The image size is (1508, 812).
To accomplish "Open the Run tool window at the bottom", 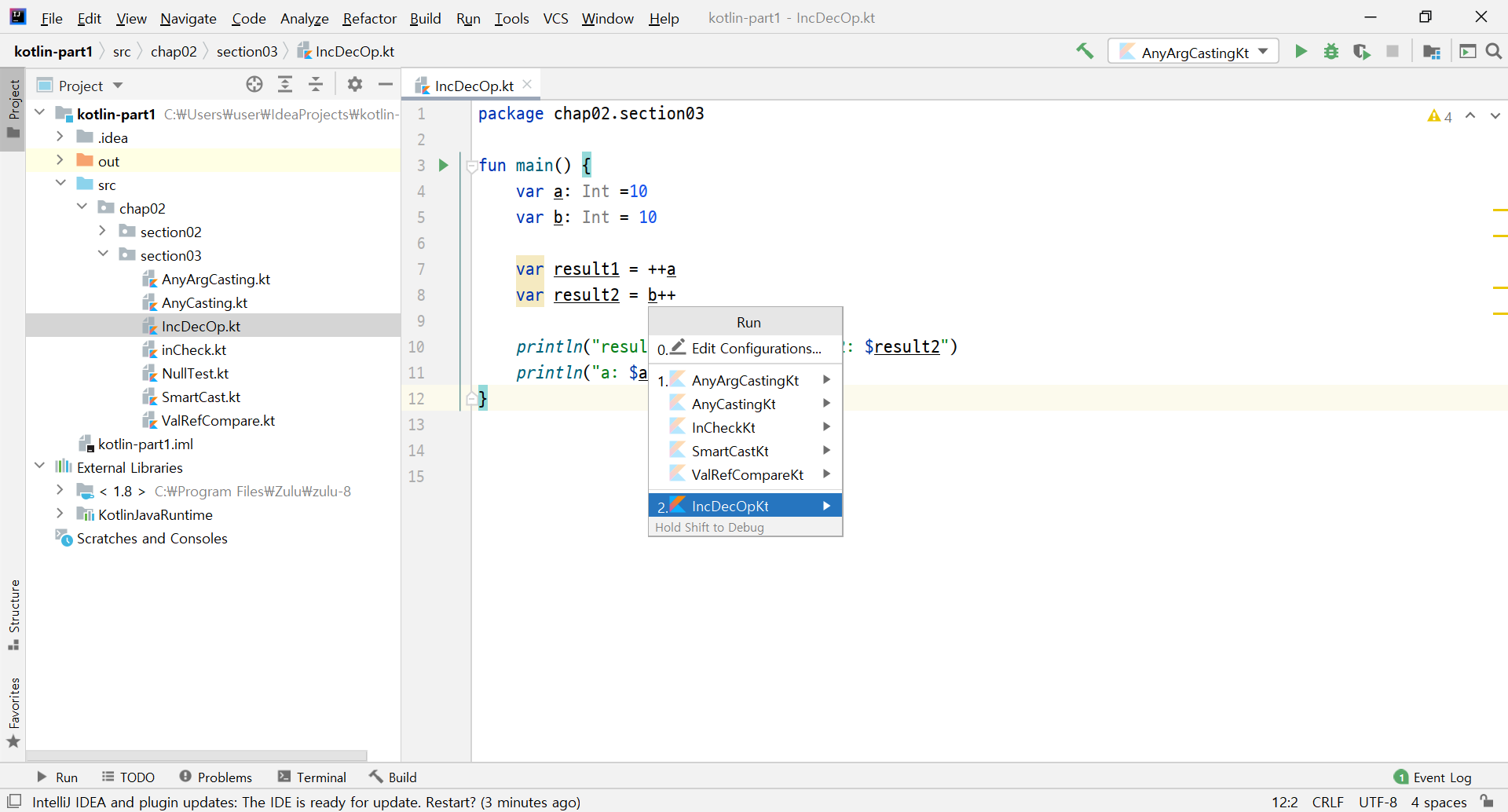I will 57,777.
